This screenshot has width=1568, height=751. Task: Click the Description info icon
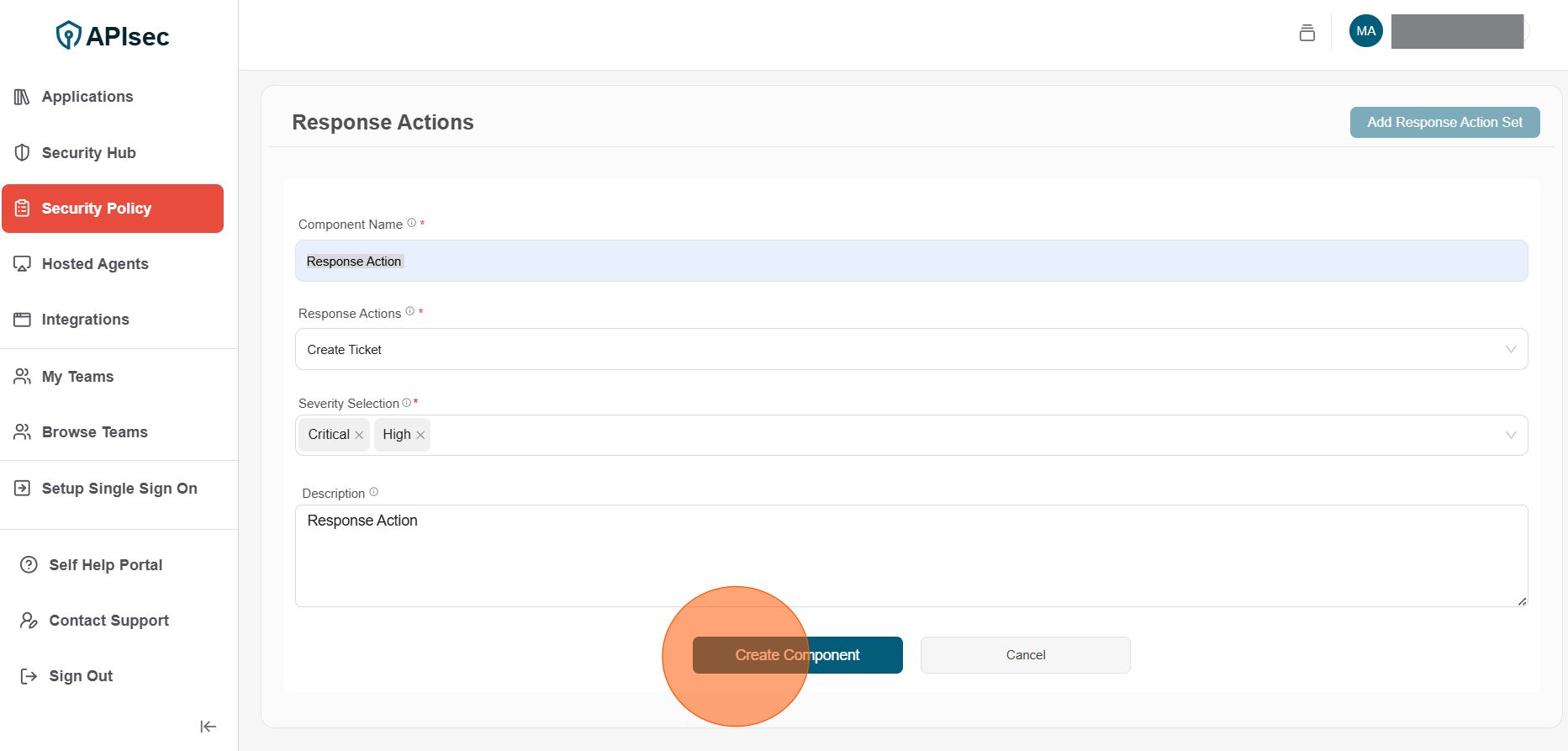click(374, 492)
